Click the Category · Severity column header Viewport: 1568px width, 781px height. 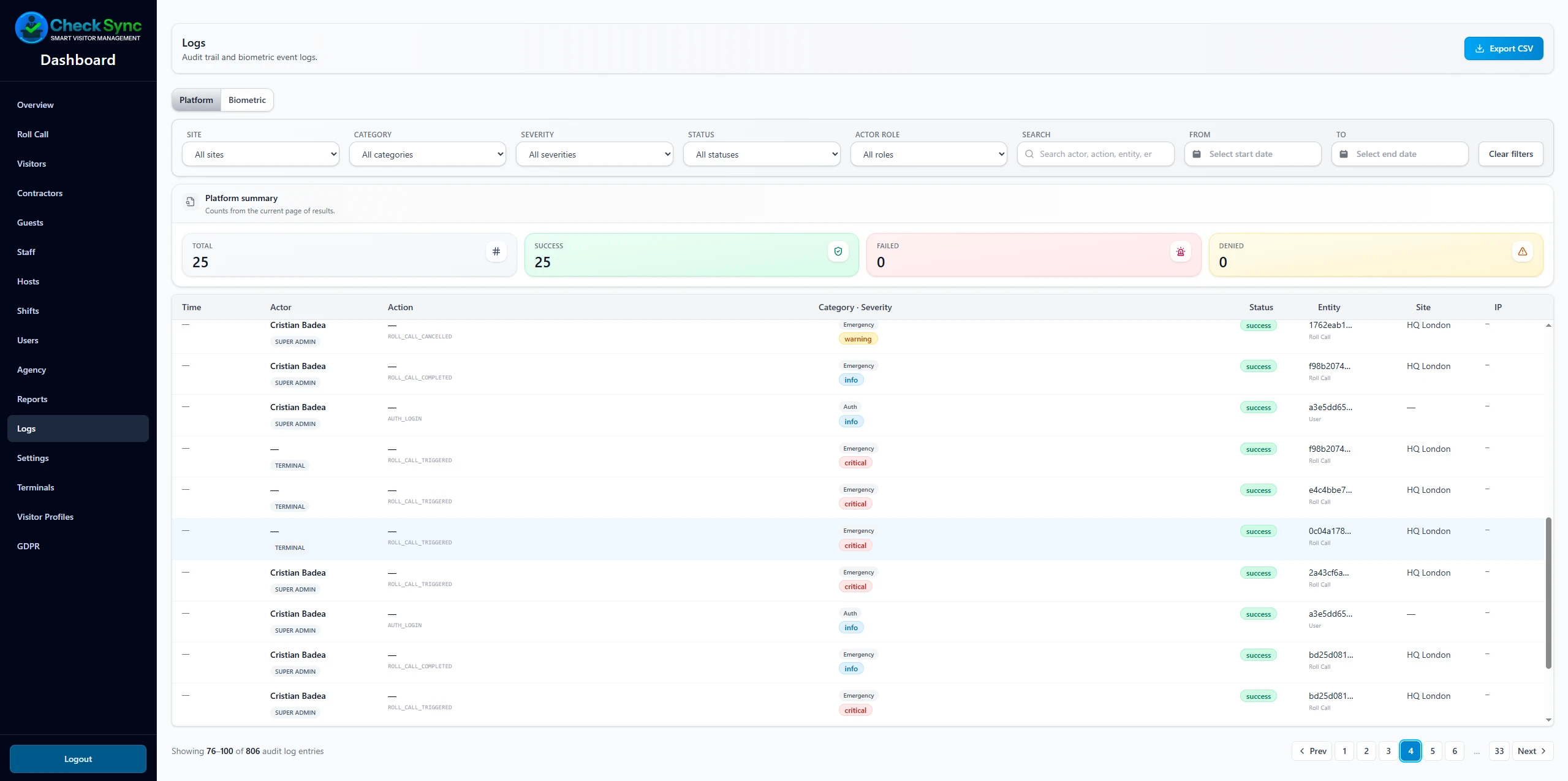point(855,307)
